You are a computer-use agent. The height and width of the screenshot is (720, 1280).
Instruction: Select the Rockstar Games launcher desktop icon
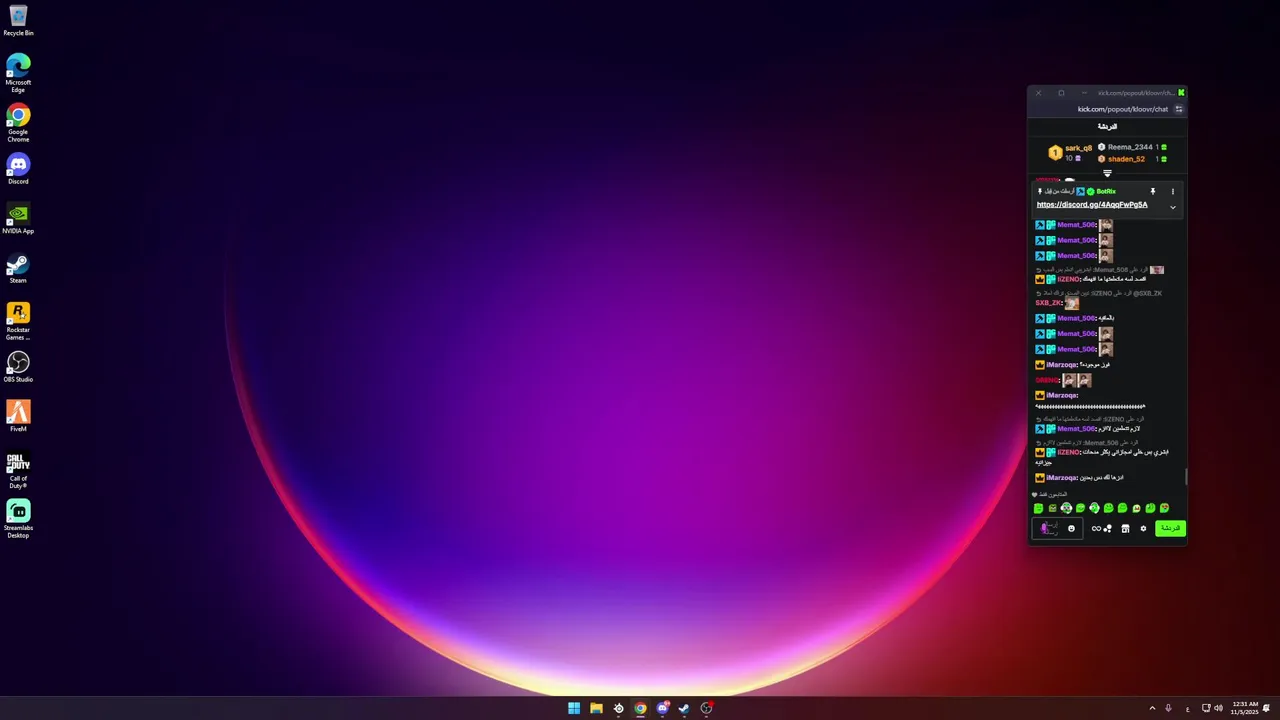tap(18, 321)
